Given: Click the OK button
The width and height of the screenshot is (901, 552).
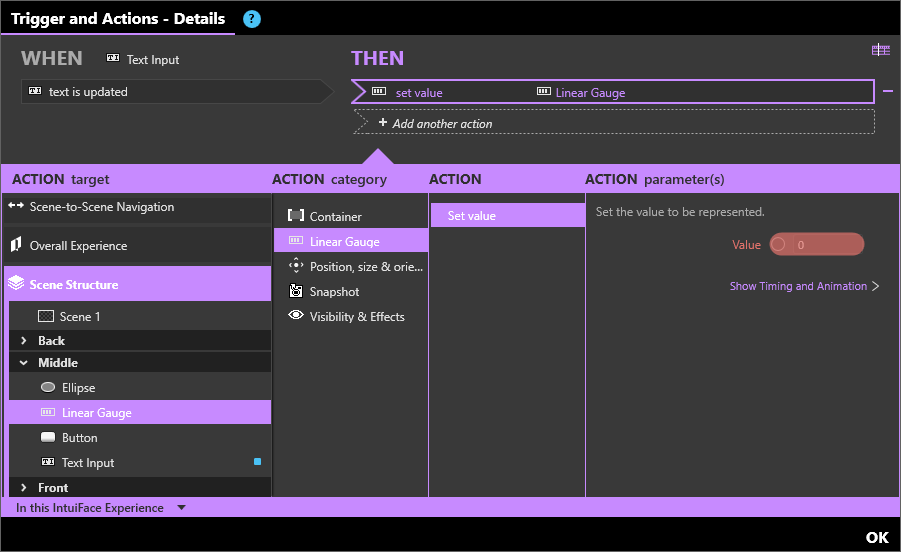Looking at the screenshot, I should [877, 537].
